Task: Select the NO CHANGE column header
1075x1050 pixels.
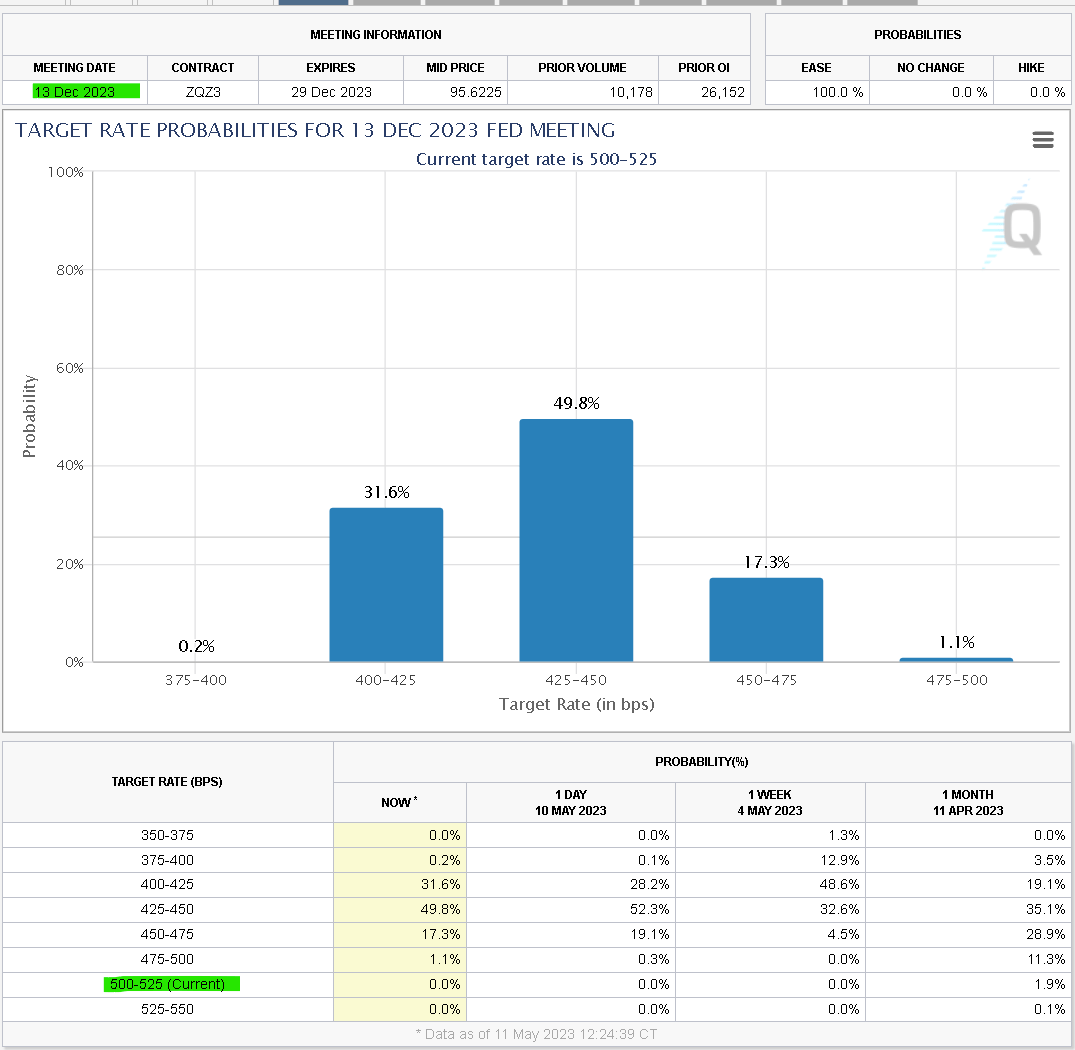Action: (930, 68)
